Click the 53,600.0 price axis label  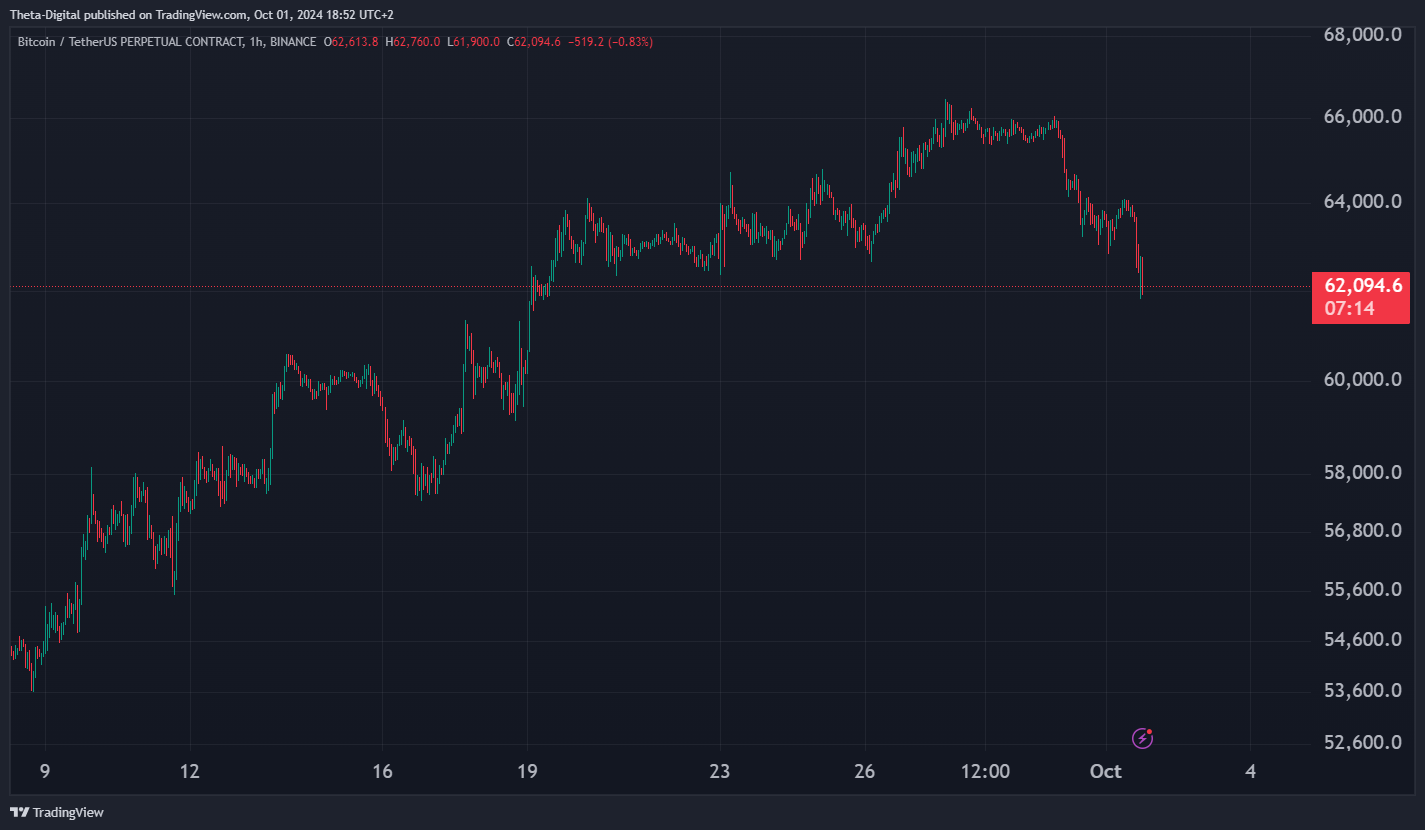[x=1362, y=691]
